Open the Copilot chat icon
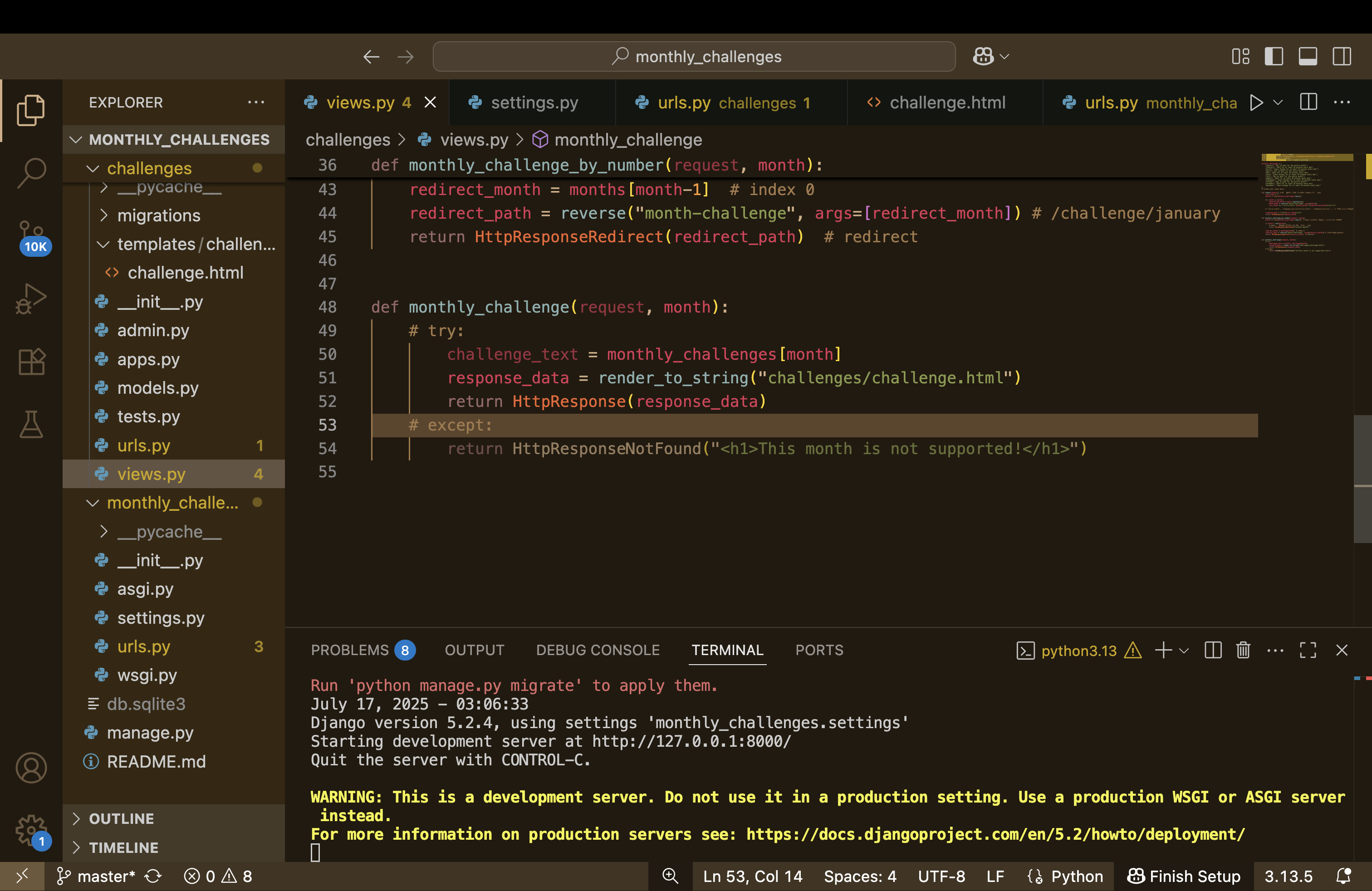This screenshot has height=891, width=1372. (984, 56)
